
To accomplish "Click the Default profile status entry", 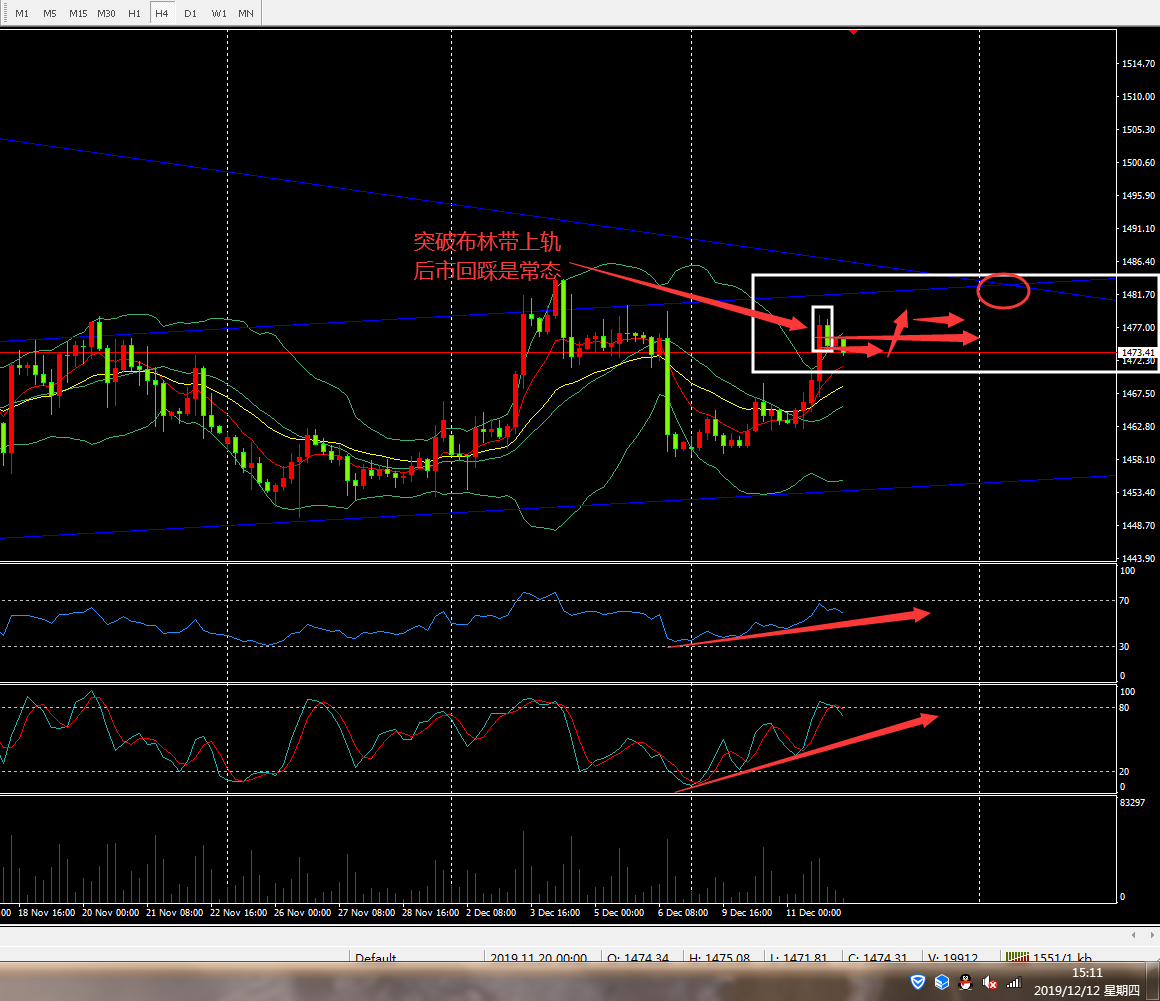I will click(x=376, y=957).
